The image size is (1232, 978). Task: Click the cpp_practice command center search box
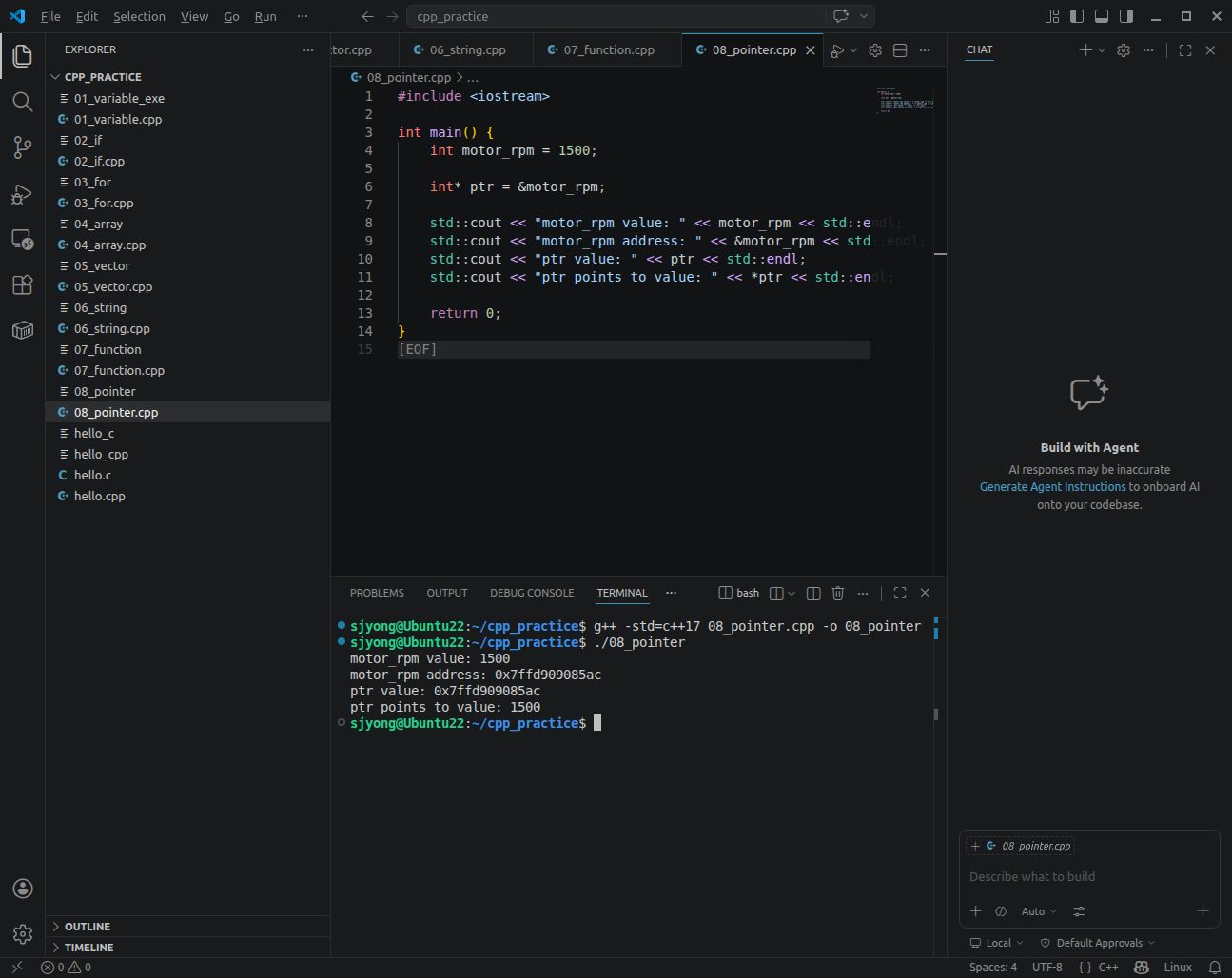click(x=618, y=16)
